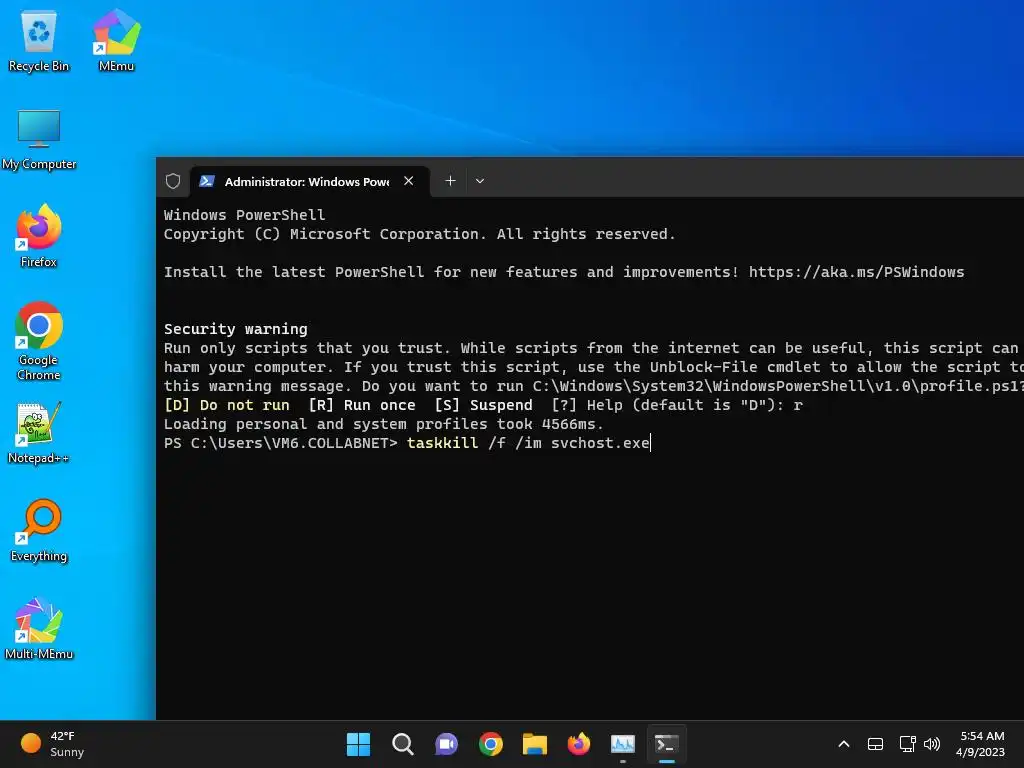Launch the Everything search desktop shortcut
Image resolution: width=1024 pixels, height=768 pixels.
tap(39, 530)
